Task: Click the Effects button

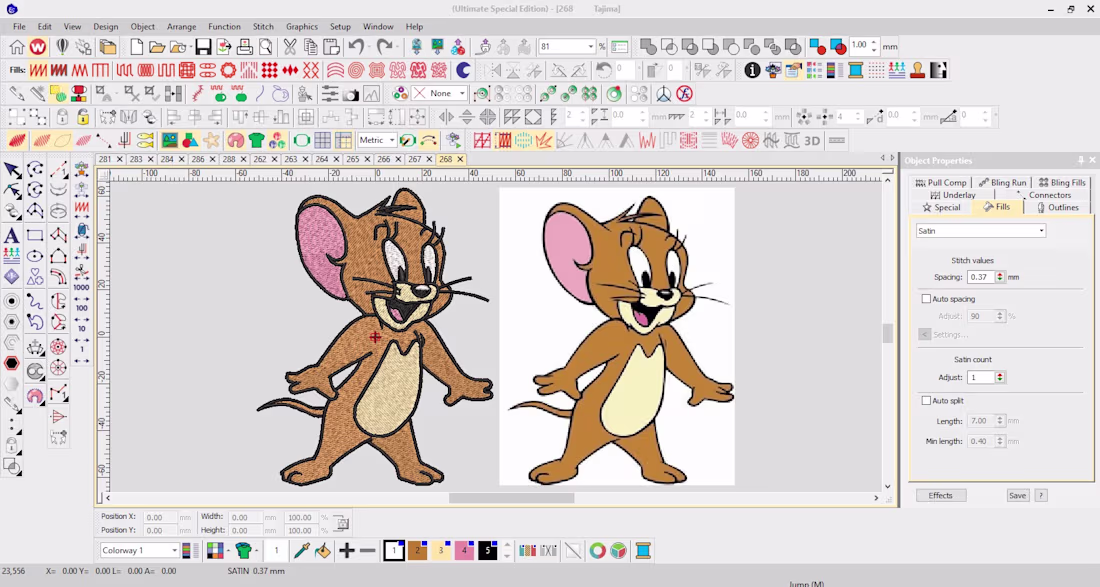Action: (941, 496)
